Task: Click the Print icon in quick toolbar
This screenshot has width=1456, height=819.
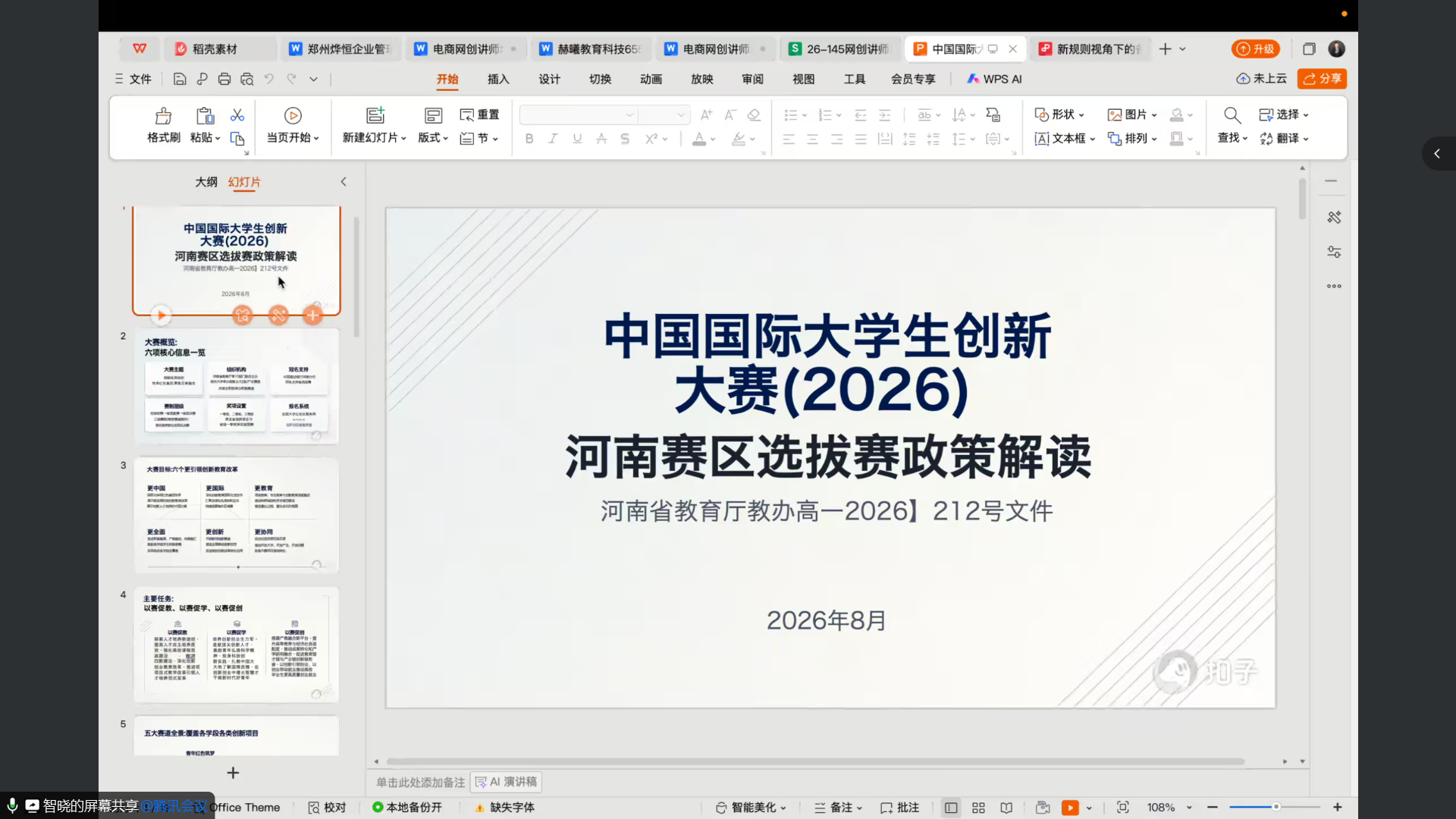Action: coord(224,79)
